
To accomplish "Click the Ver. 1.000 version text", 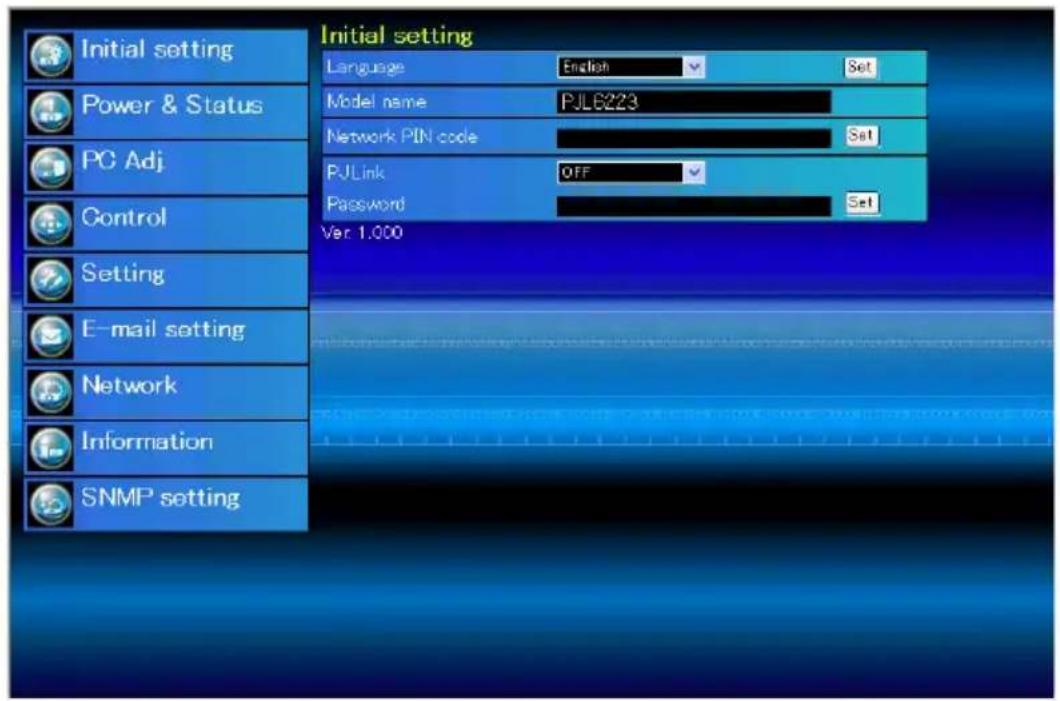I will (362, 233).
